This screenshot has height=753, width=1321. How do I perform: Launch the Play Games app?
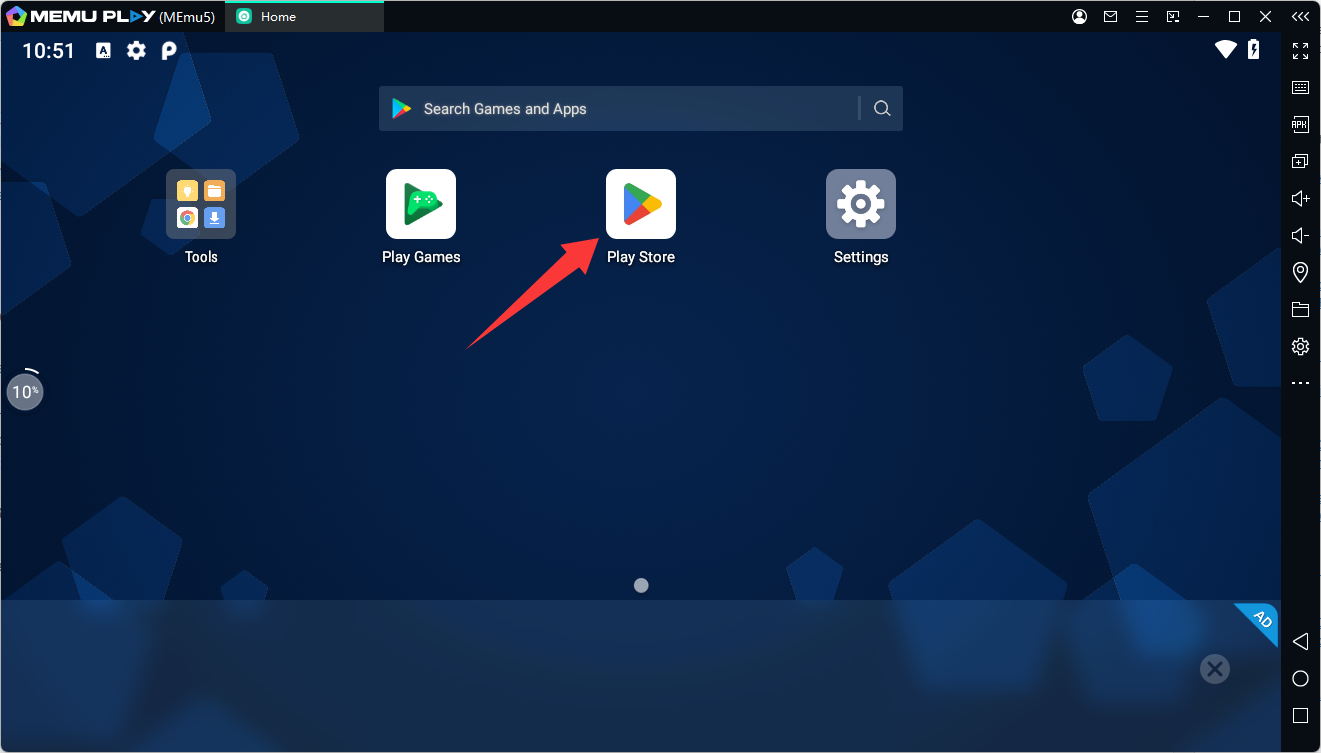(421, 204)
